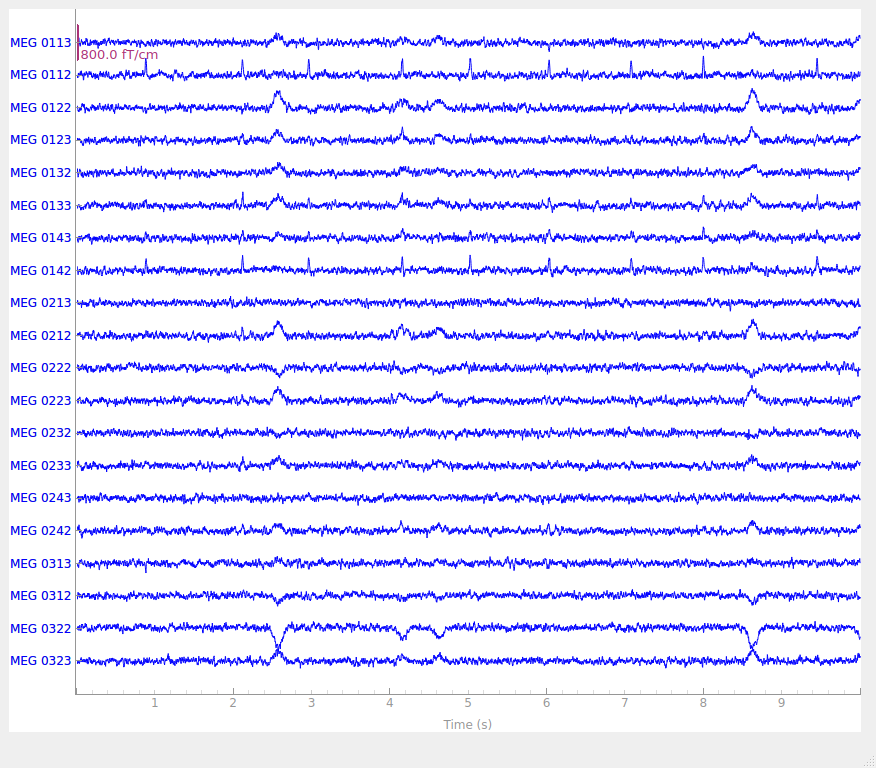Click the 800.0 fT/cm scale label

point(119,55)
